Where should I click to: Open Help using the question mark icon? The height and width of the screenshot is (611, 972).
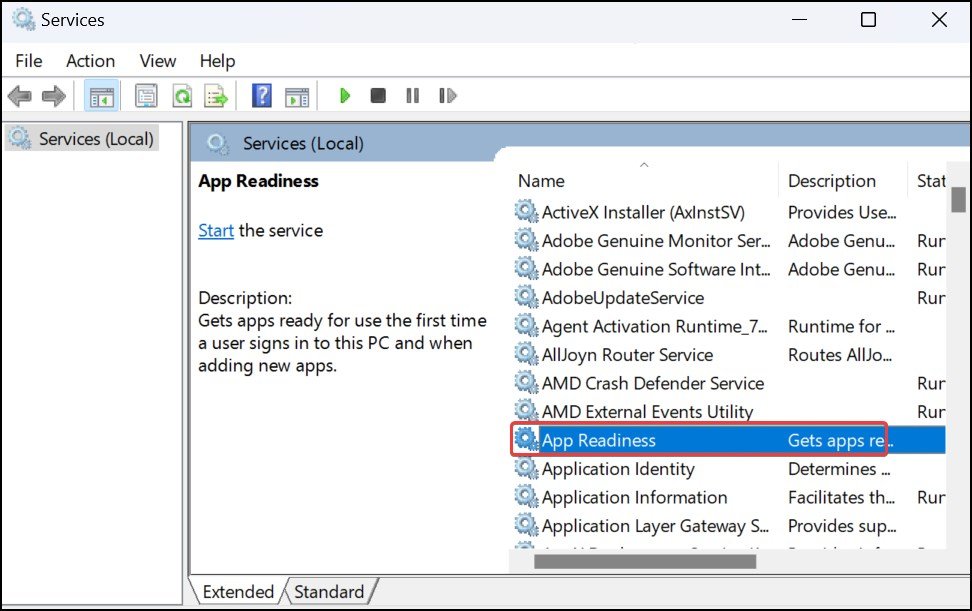pyautogui.click(x=262, y=96)
